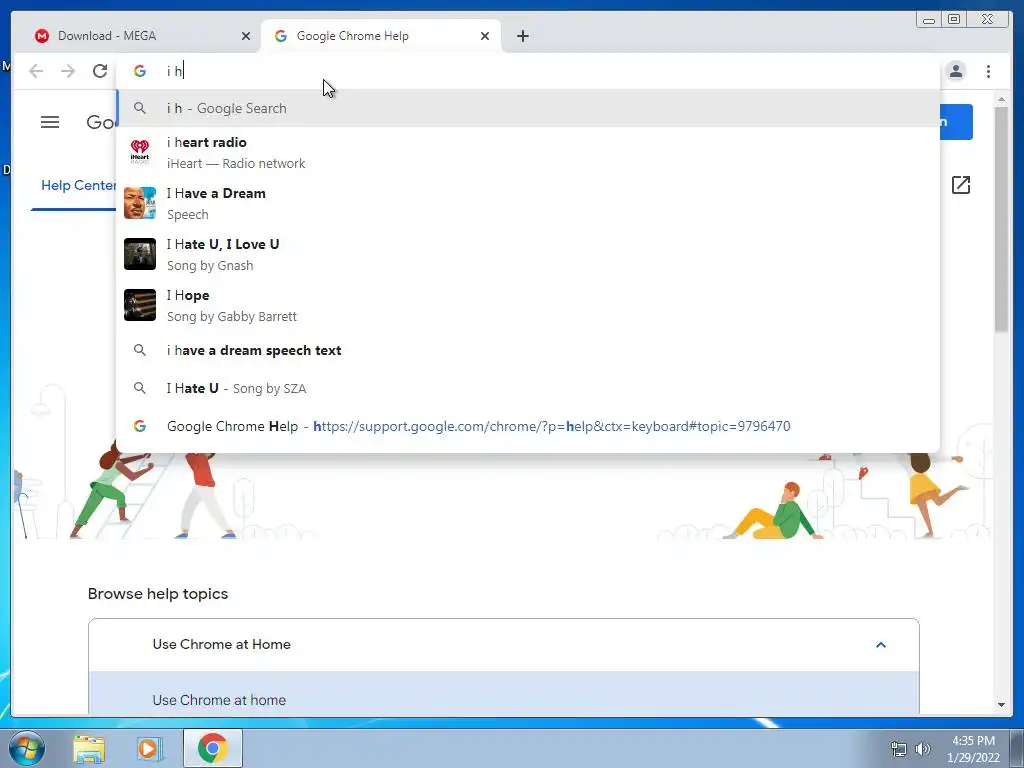Image resolution: width=1024 pixels, height=768 pixels.
Task: Open the Windows Start menu
Action: [25, 748]
